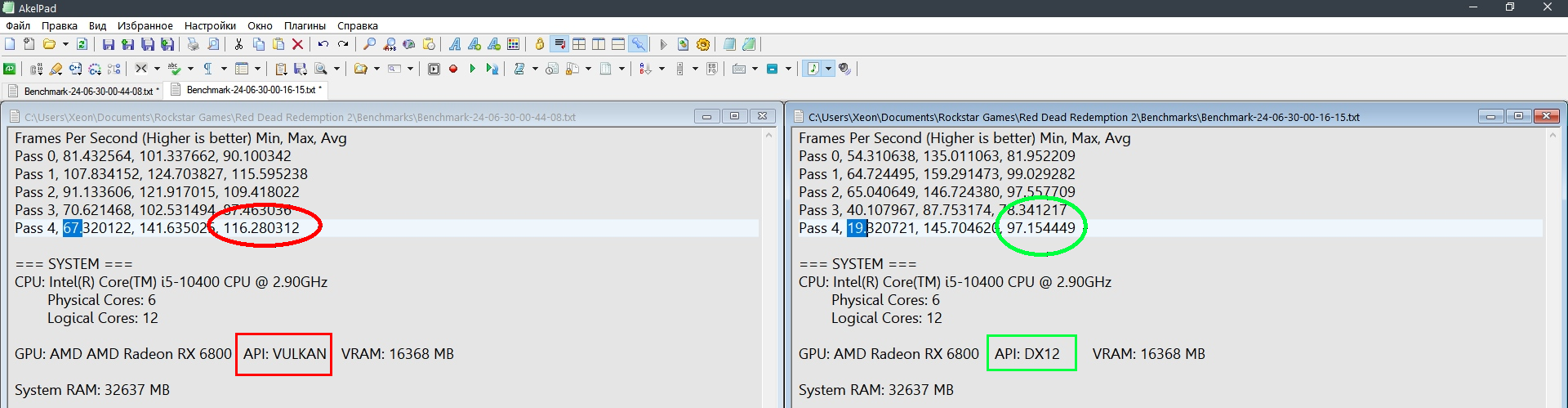Open the Настройки menu

(x=210, y=26)
